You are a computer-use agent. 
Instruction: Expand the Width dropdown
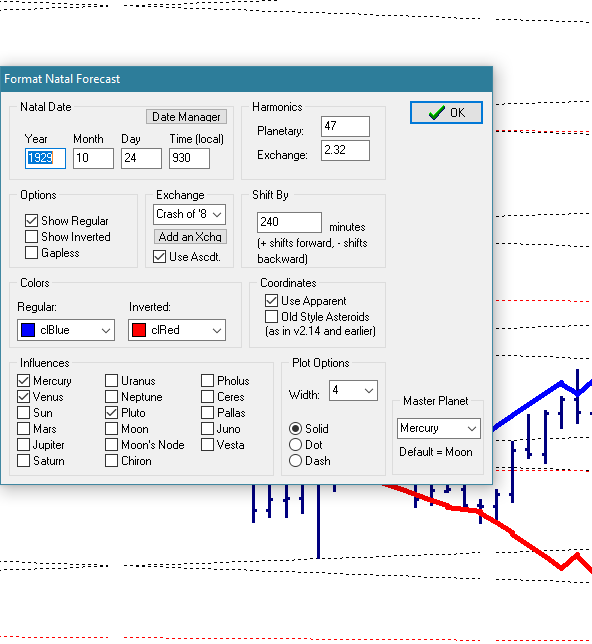[353, 391]
